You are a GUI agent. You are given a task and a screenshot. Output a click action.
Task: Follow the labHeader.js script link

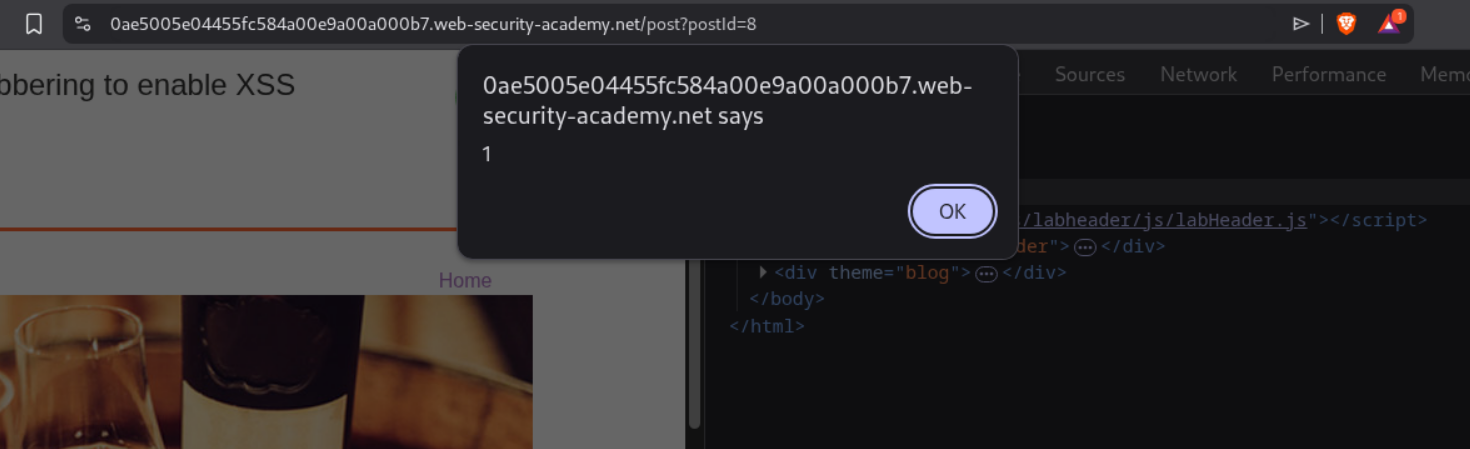1162,220
